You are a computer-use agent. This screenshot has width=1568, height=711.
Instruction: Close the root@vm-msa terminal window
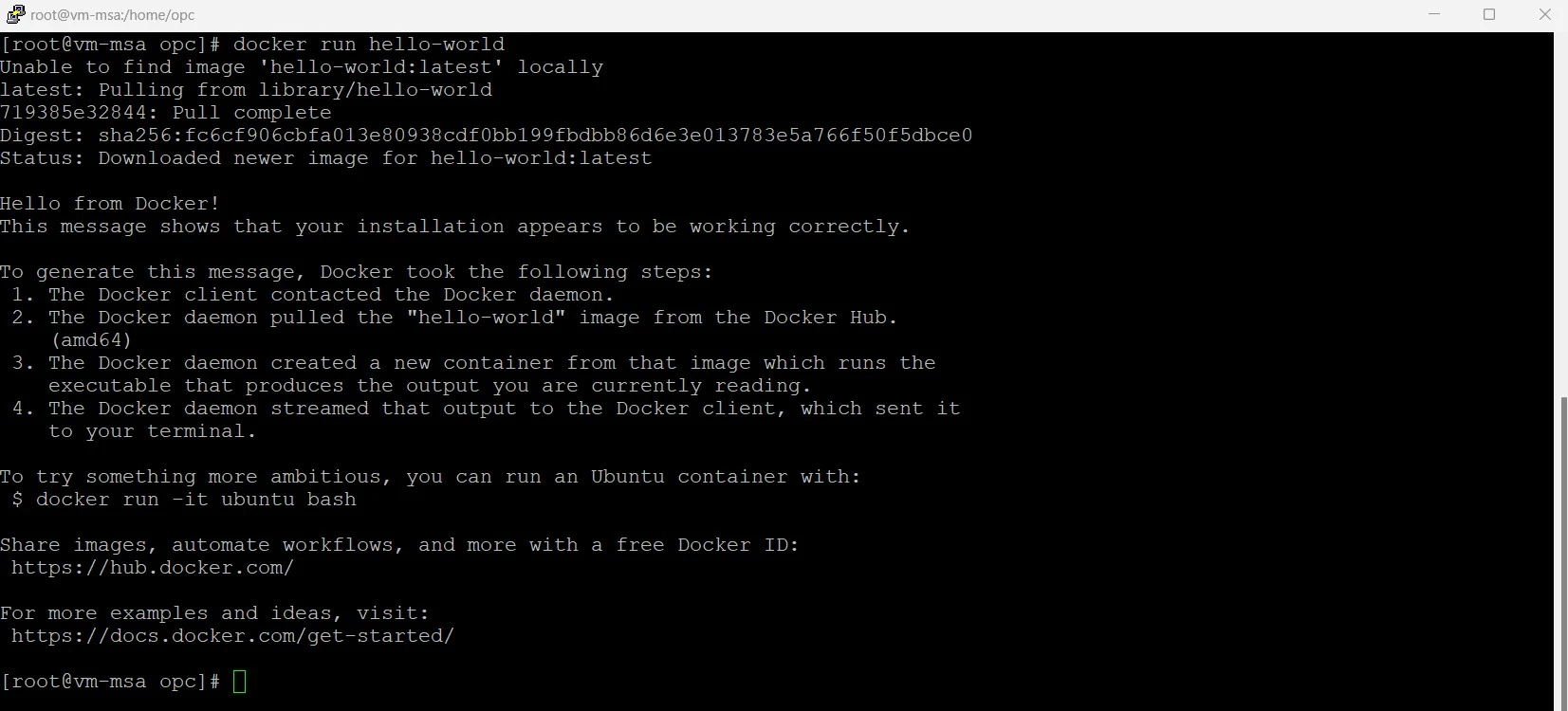pos(1543,14)
